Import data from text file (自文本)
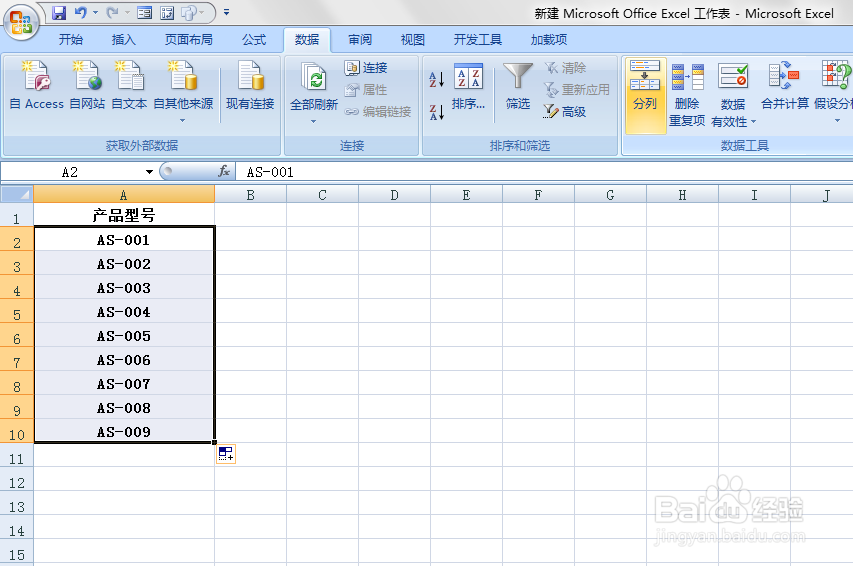This screenshot has width=853, height=566. (x=129, y=84)
